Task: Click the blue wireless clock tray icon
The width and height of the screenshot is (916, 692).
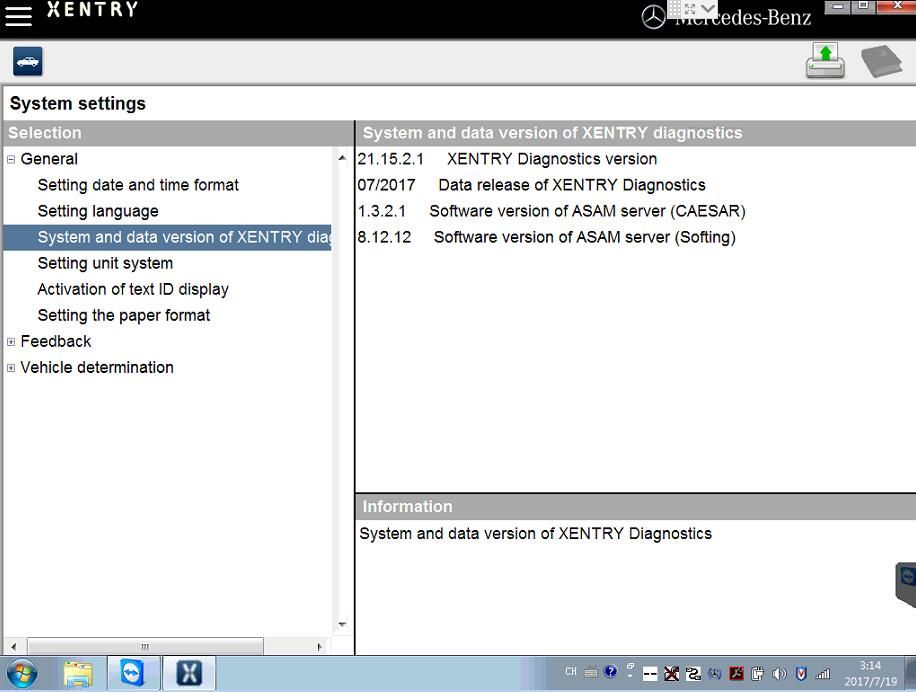Action: (714, 674)
